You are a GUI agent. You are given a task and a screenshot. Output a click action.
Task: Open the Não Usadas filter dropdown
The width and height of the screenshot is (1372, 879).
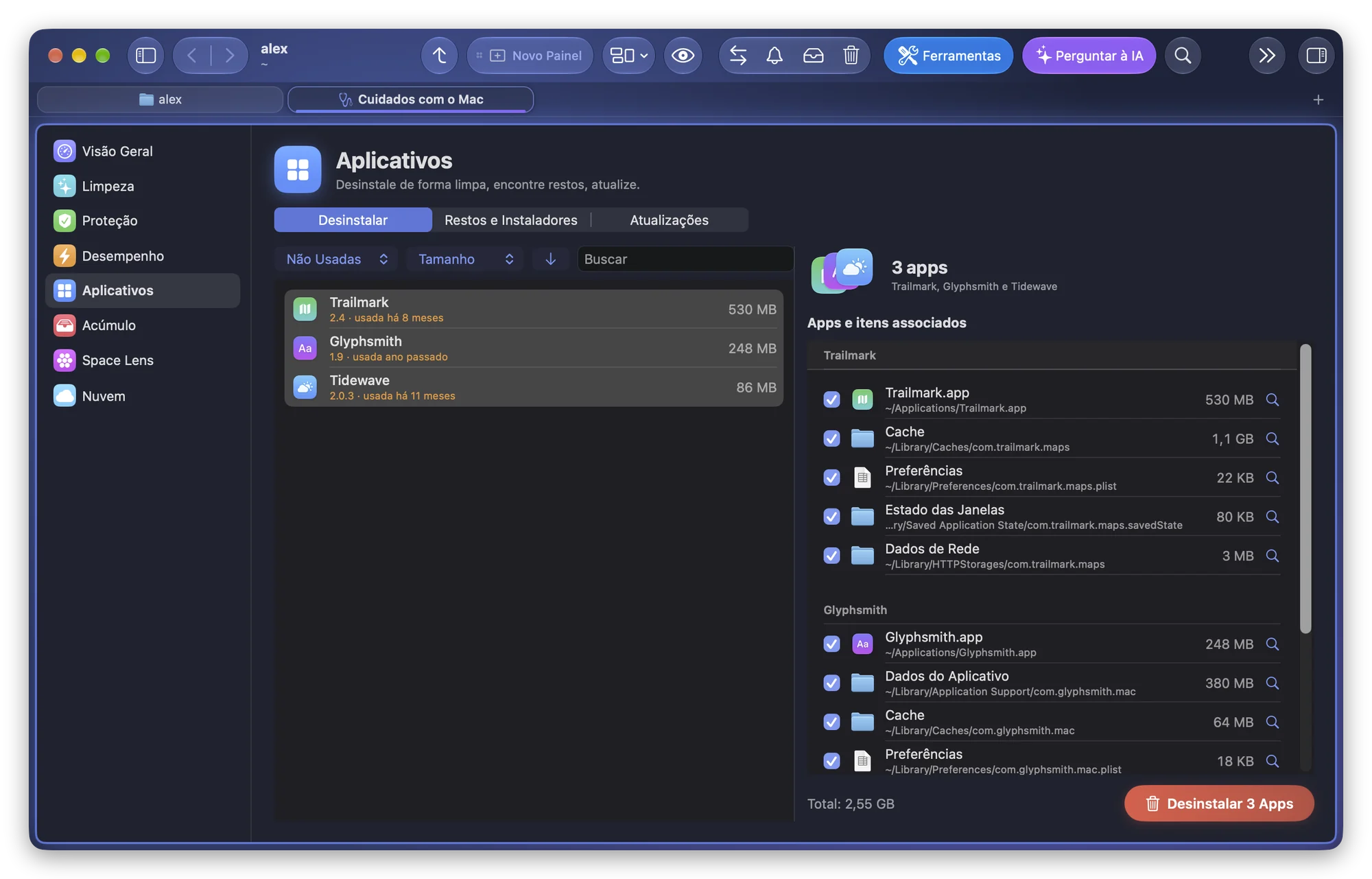[337, 259]
